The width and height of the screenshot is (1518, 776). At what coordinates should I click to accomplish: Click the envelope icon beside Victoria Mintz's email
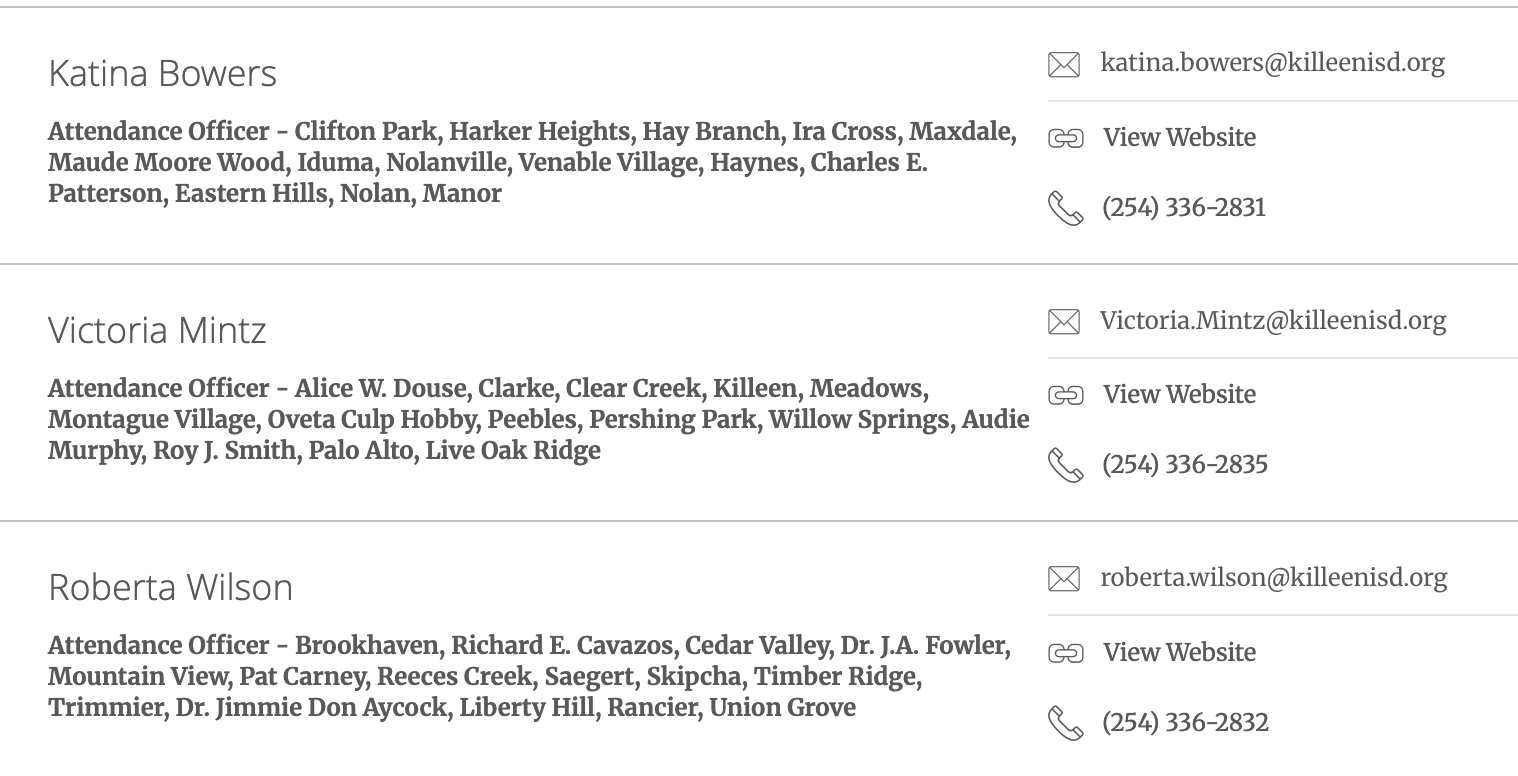(x=1064, y=322)
